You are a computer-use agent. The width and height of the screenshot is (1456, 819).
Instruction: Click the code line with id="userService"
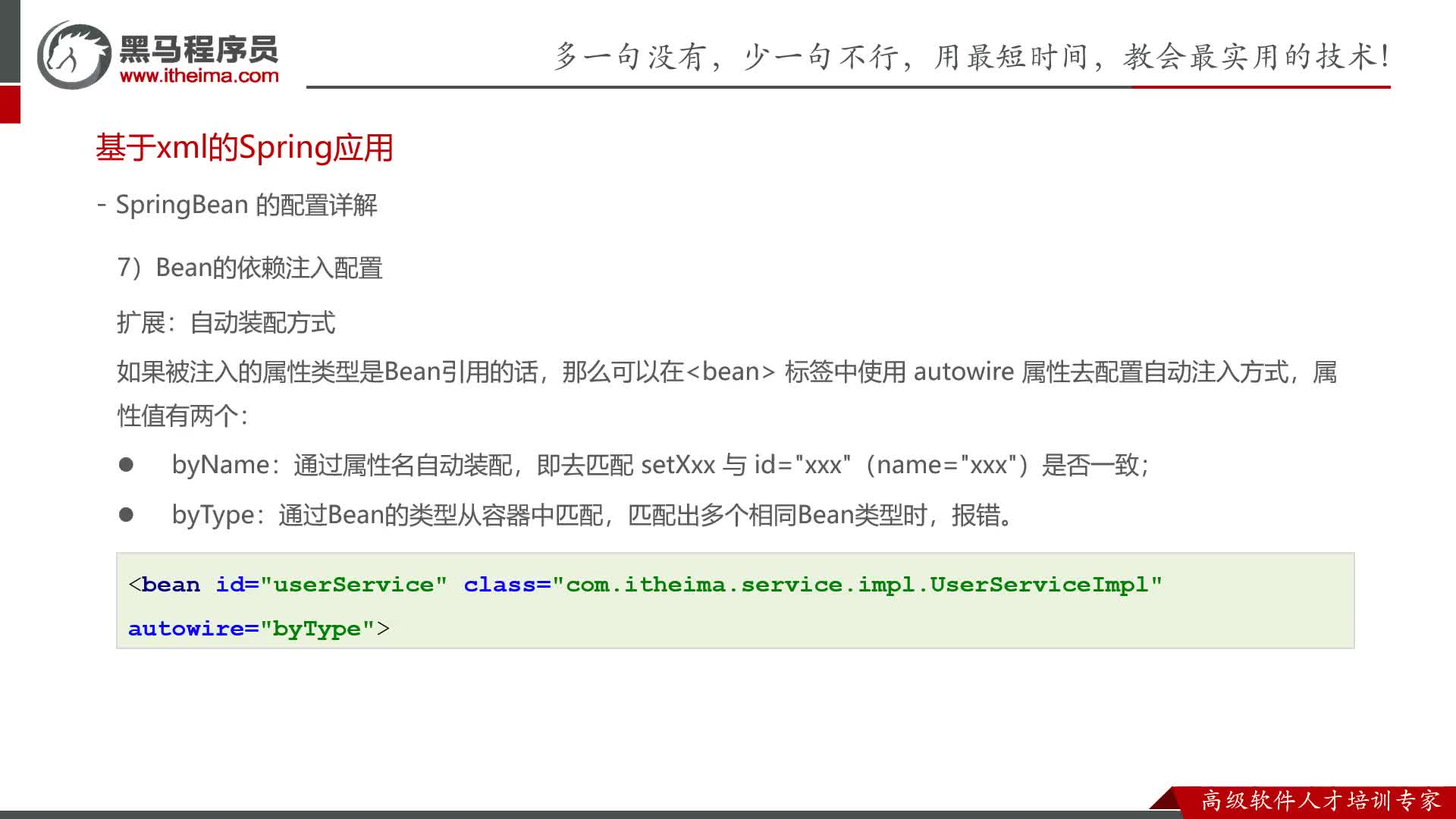click(645, 585)
